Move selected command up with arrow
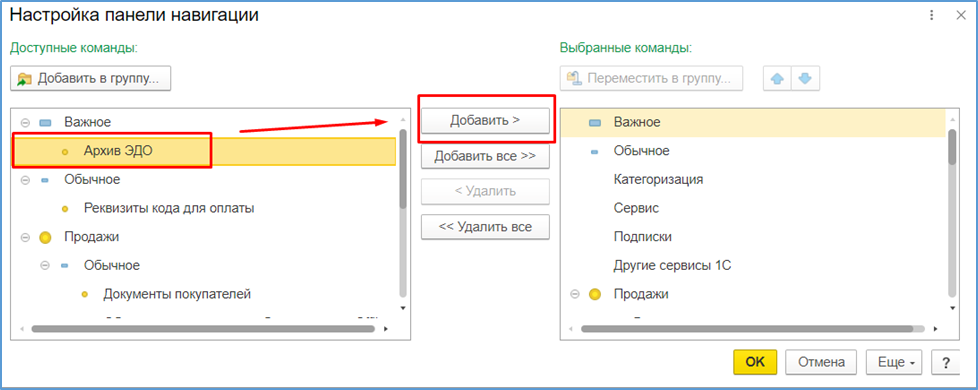The image size is (978, 390). [777, 79]
